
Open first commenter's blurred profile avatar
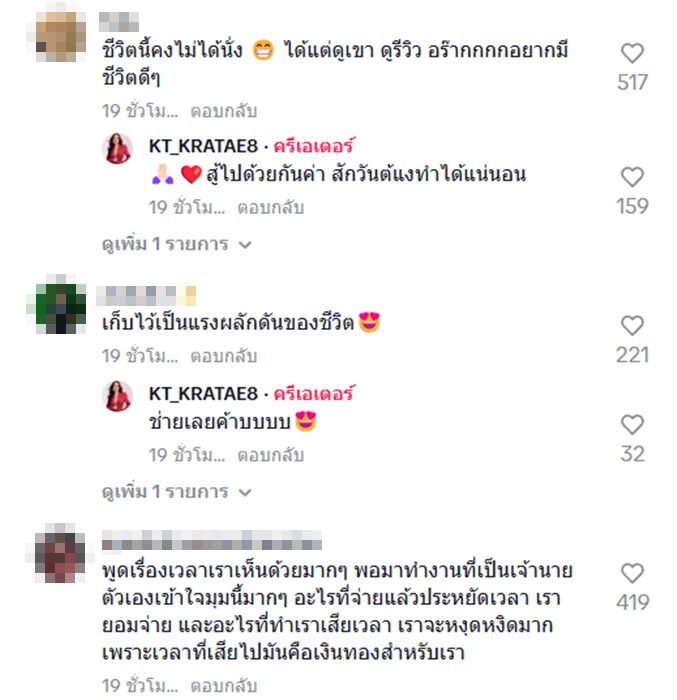point(60,35)
